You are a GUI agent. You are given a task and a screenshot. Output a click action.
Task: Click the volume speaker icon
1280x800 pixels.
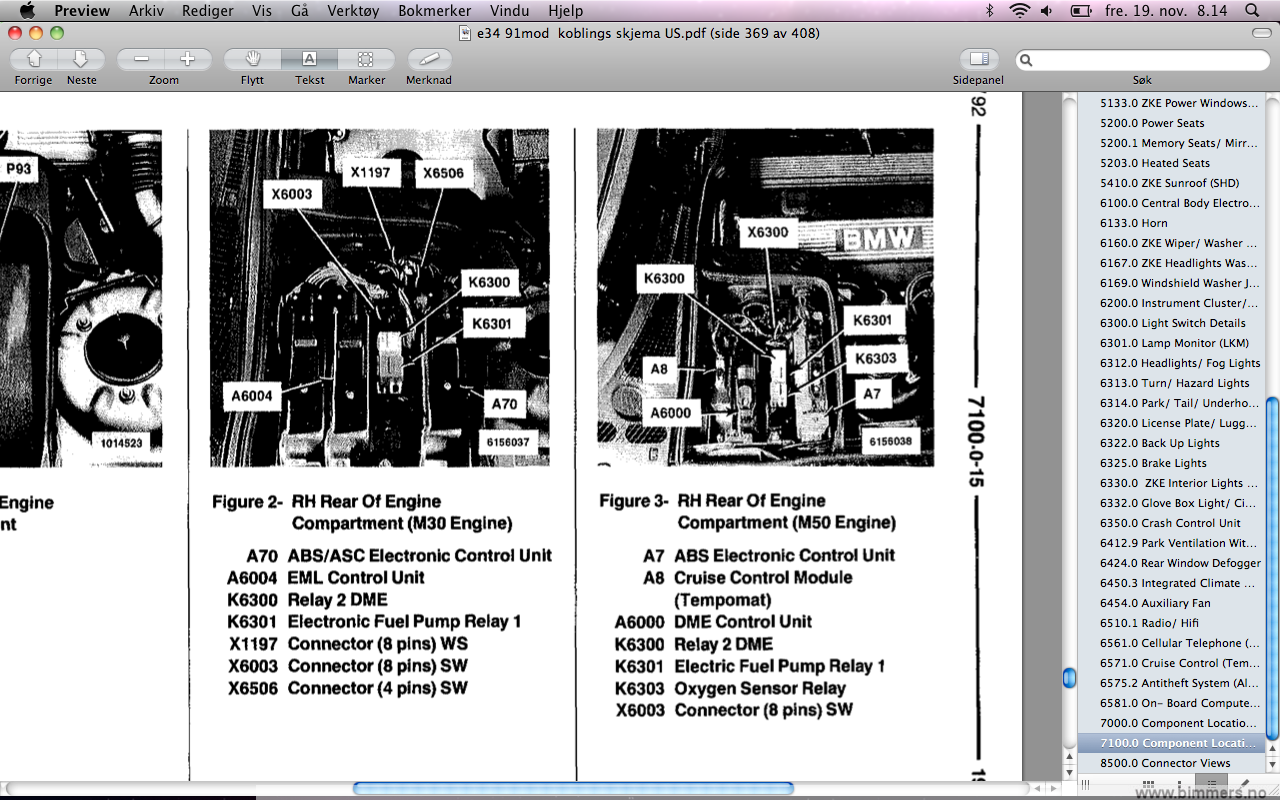pyautogui.click(x=1047, y=11)
